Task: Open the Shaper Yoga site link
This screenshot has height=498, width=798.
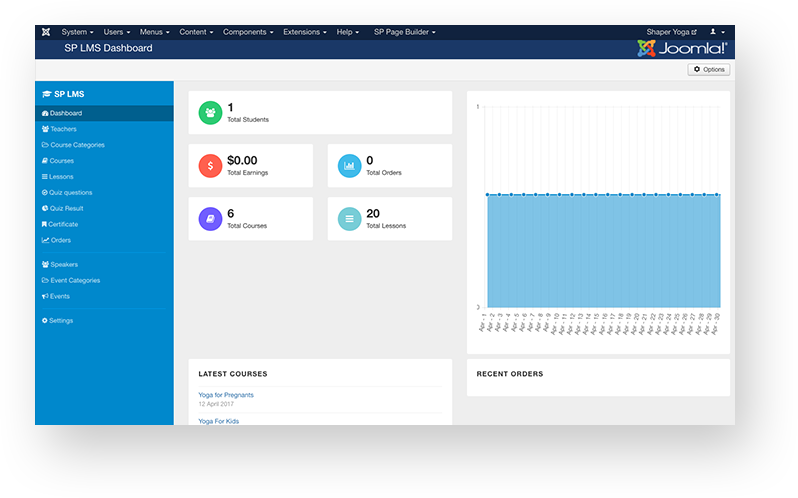Action: pos(672,32)
